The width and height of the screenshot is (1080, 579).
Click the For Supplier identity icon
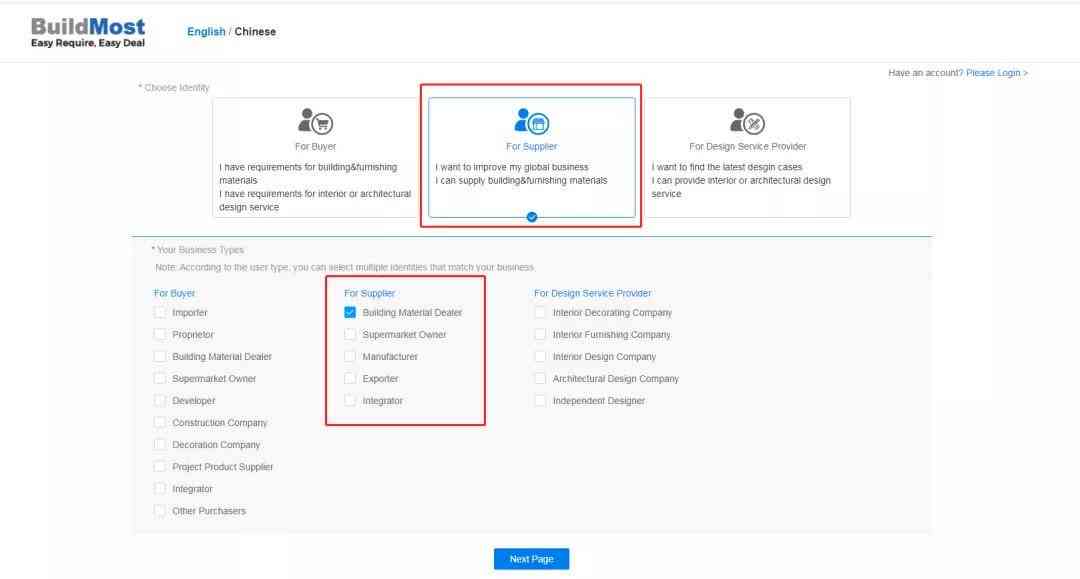532,121
